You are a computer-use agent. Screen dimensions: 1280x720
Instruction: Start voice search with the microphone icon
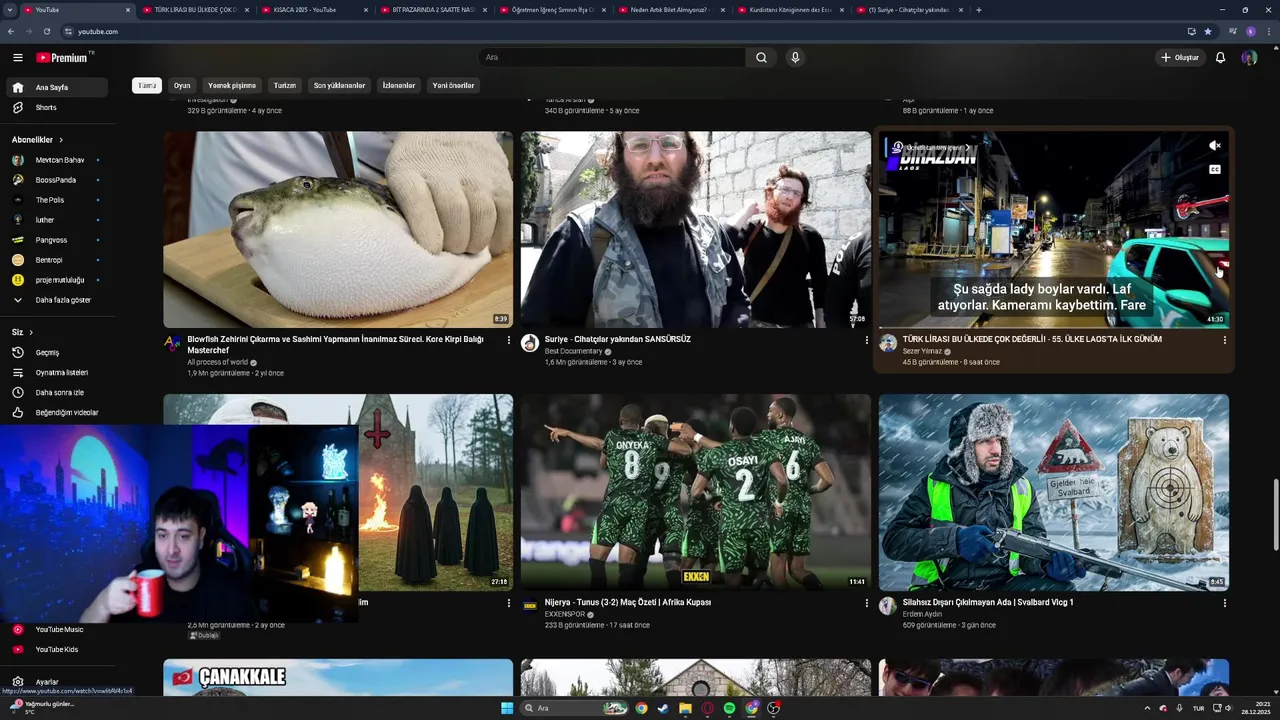click(x=795, y=58)
